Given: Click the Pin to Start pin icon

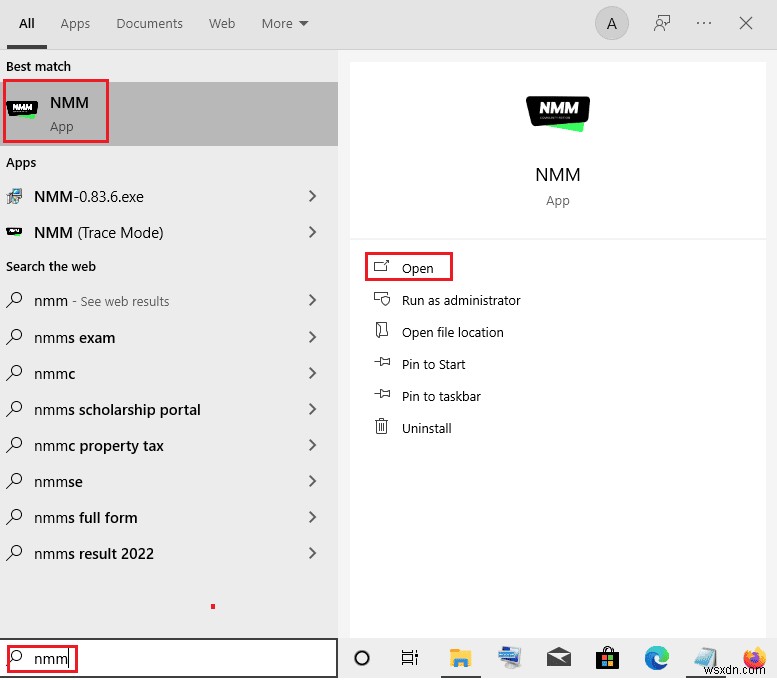Looking at the screenshot, I should pyautogui.click(x=382, y=362).
